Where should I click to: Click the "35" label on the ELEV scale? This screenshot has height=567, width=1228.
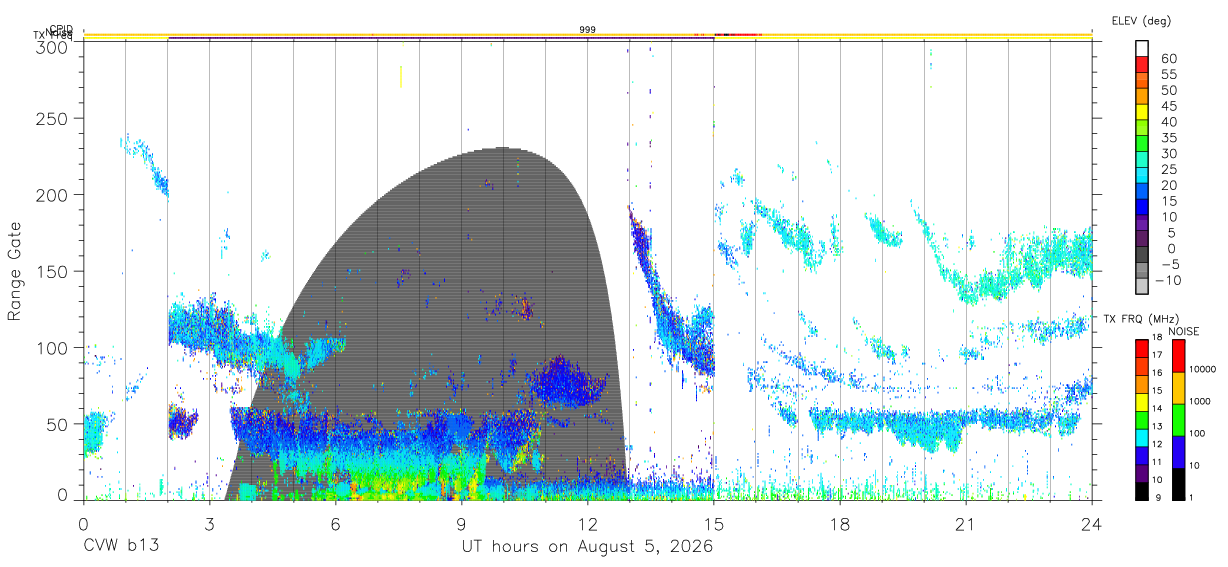pyautogui.click(x=1169, y=138)
